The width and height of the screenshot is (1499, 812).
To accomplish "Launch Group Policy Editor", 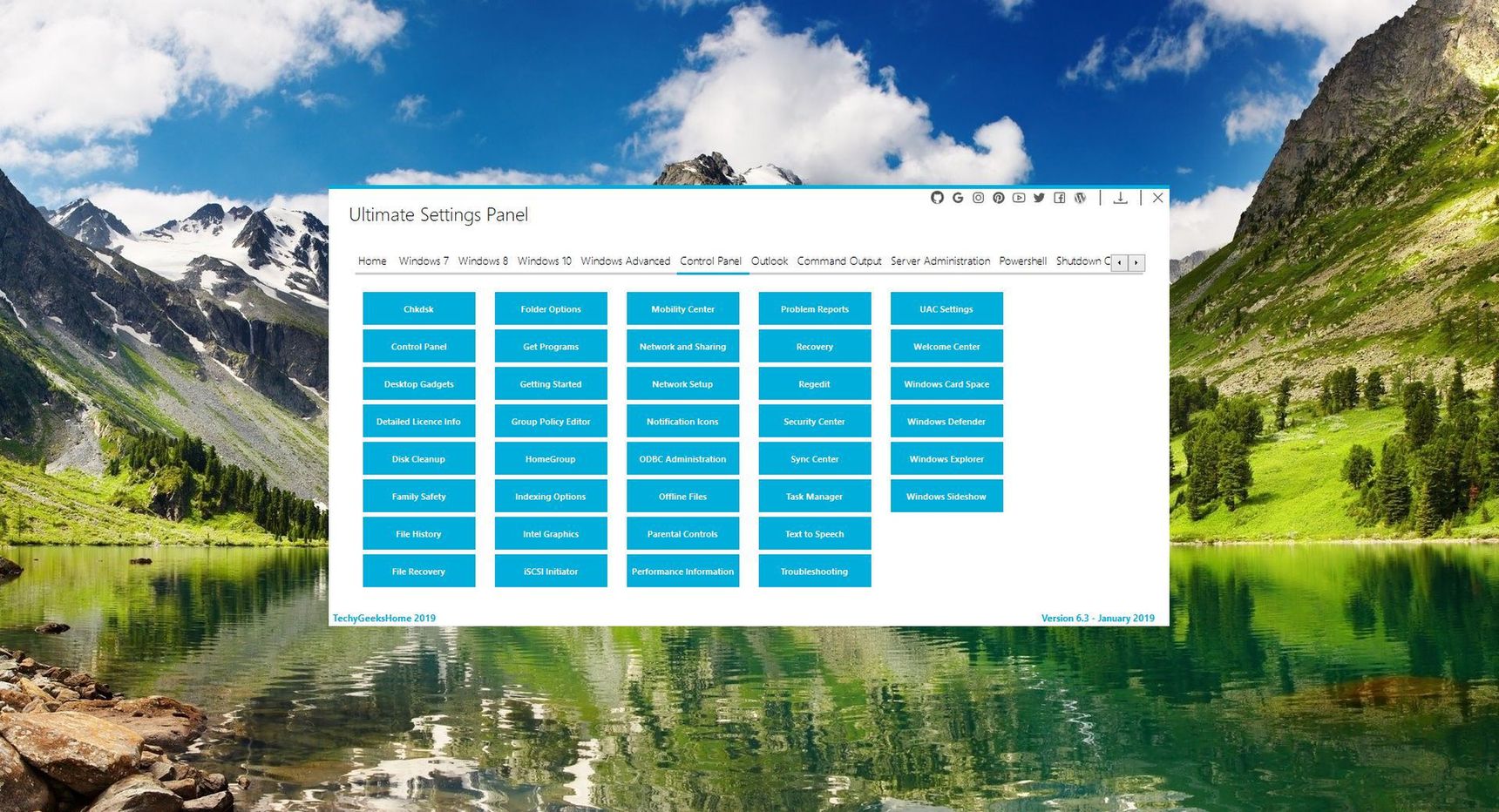I will 551,421.
